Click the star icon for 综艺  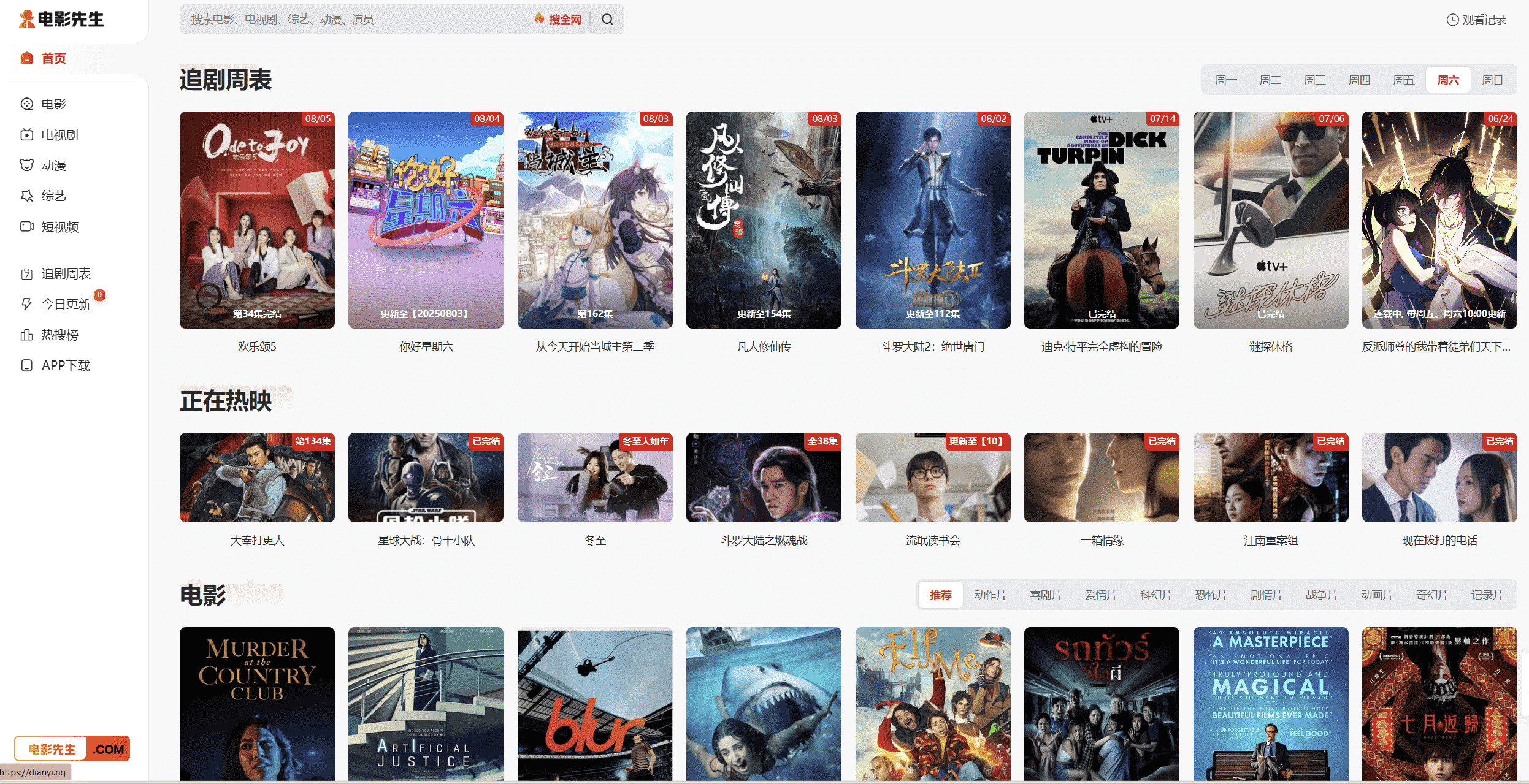tap(26, 196)
